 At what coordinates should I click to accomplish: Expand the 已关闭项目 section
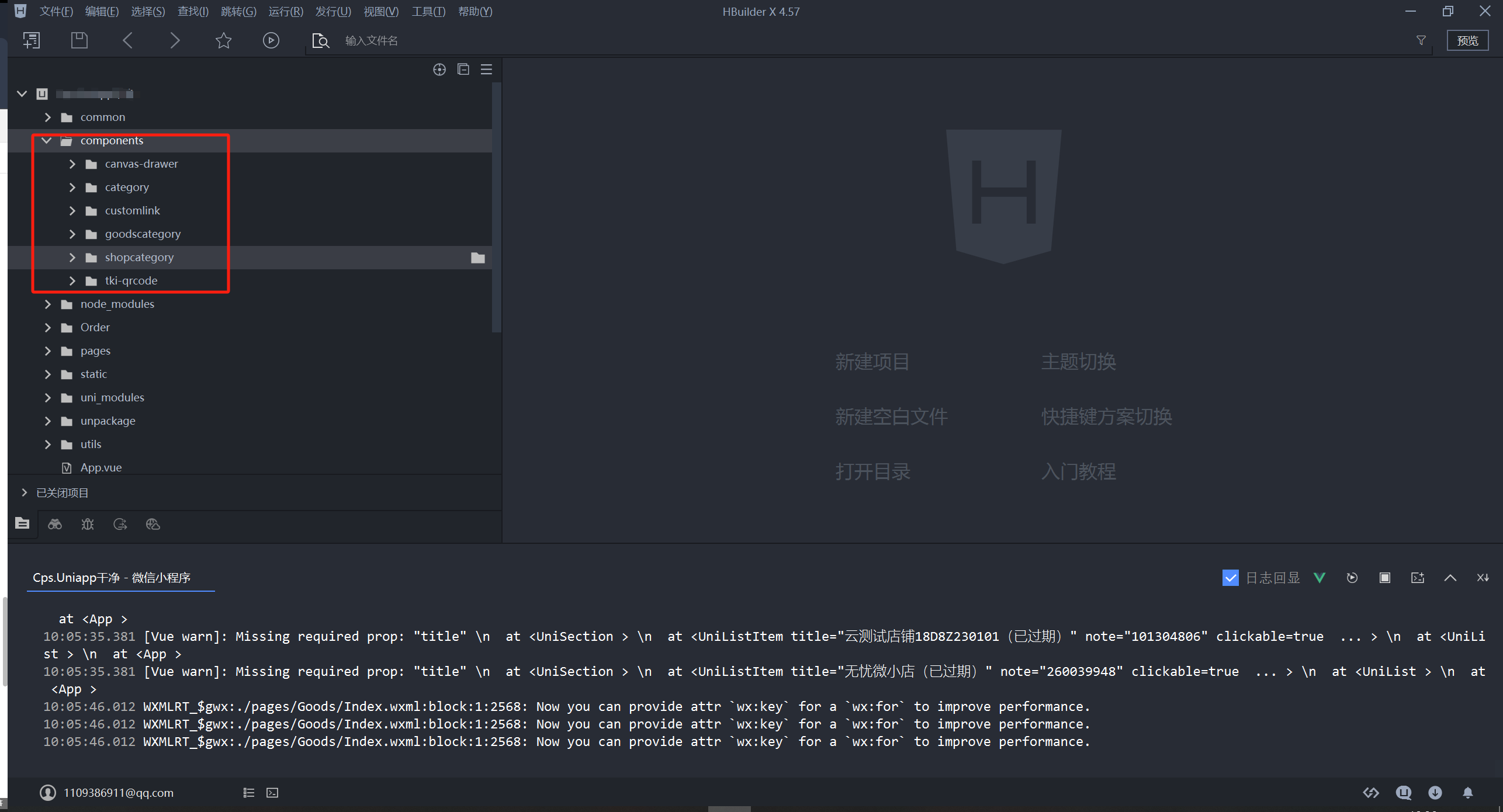pyautogui.click(x=24, y=492)
